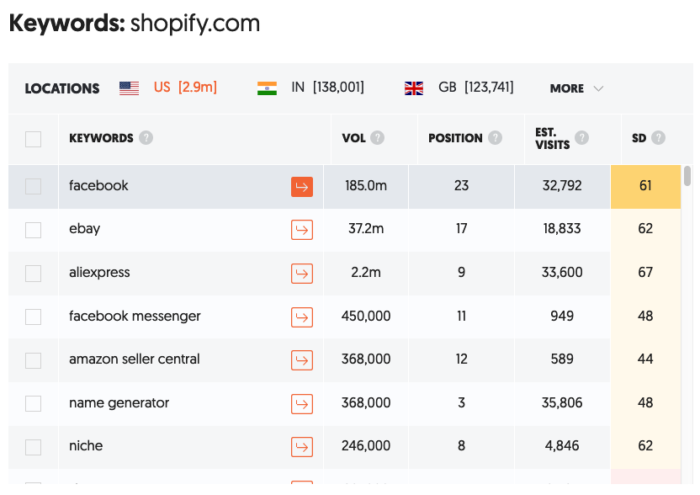Toggle the select-all keywords checkbox

[33, 139]
